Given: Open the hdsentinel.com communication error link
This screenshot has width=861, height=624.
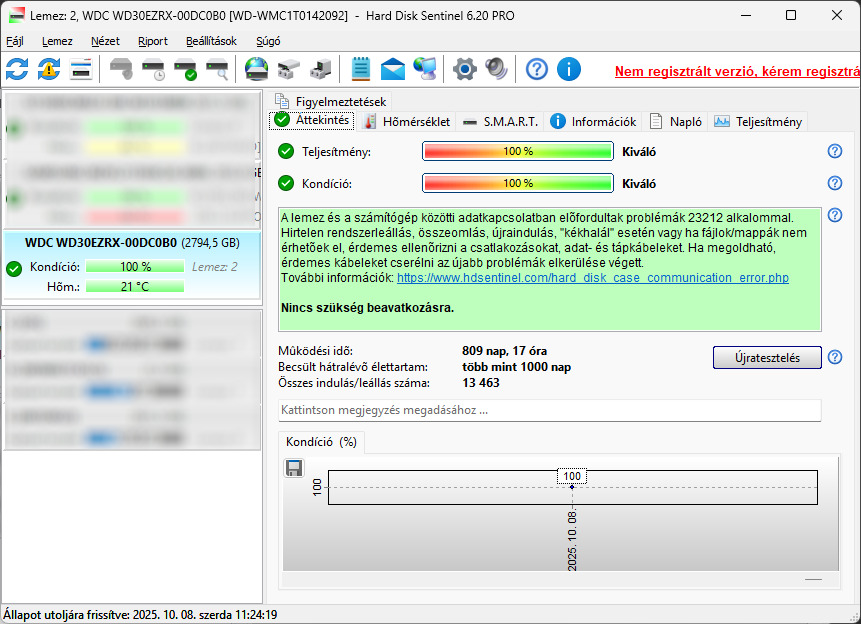Looking at the screenshot, I should [x=593, y=278].
